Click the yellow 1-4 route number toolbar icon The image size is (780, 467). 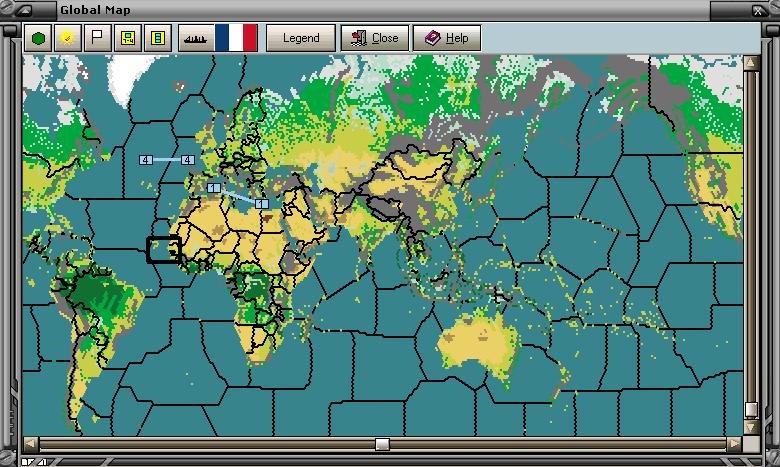click(x=128, y=38)
